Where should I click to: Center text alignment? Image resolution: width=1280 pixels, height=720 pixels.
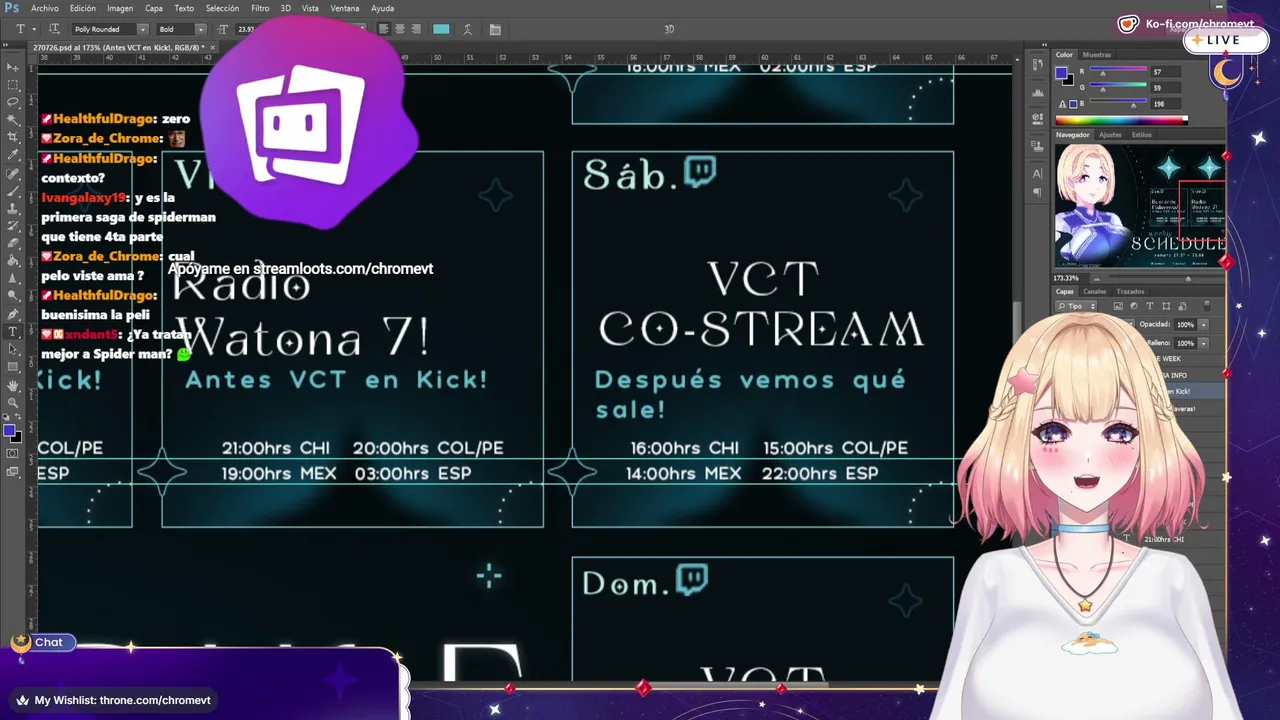[x=400, y=29]
